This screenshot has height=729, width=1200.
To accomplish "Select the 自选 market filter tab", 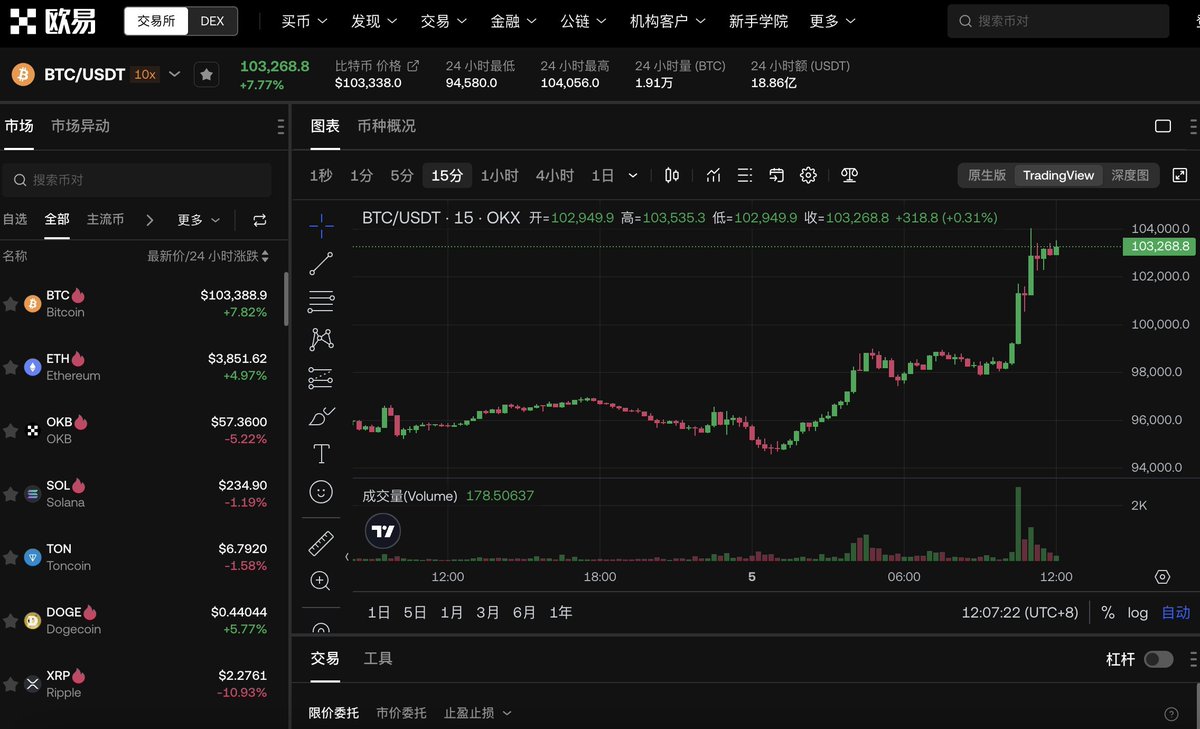I will (15, 219).
